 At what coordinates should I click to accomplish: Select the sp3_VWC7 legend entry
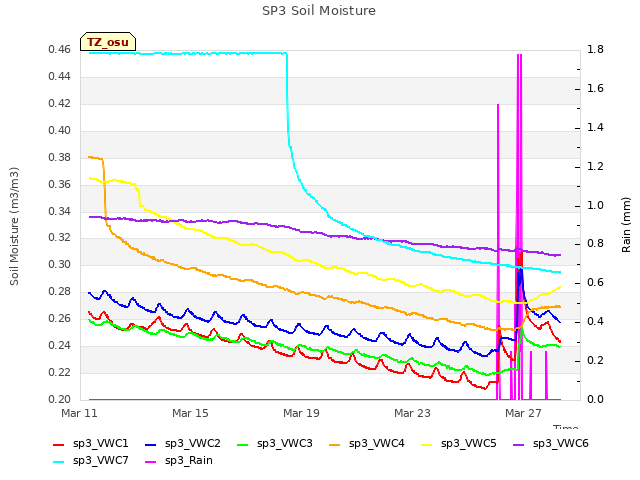(x=91, y=461)
